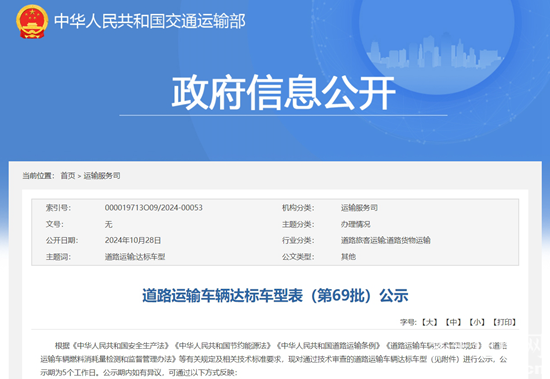Click the 打印 print button
The image size is (550, 379).
505,322
